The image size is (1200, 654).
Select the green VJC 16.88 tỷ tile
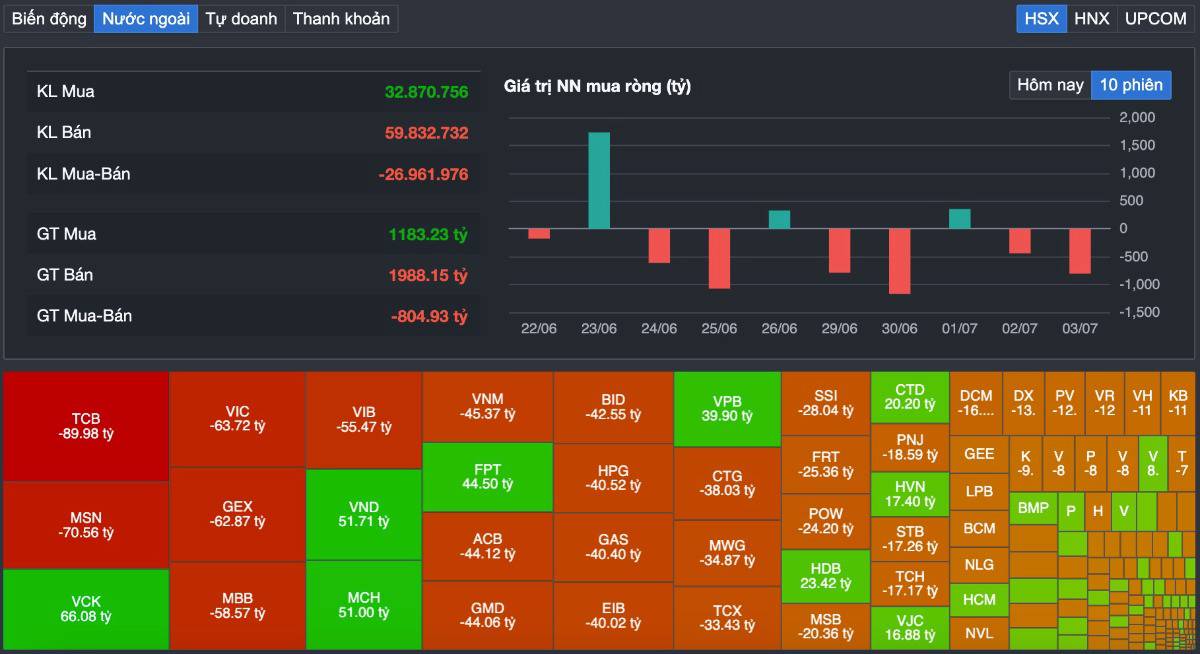(x=910, y=628)
